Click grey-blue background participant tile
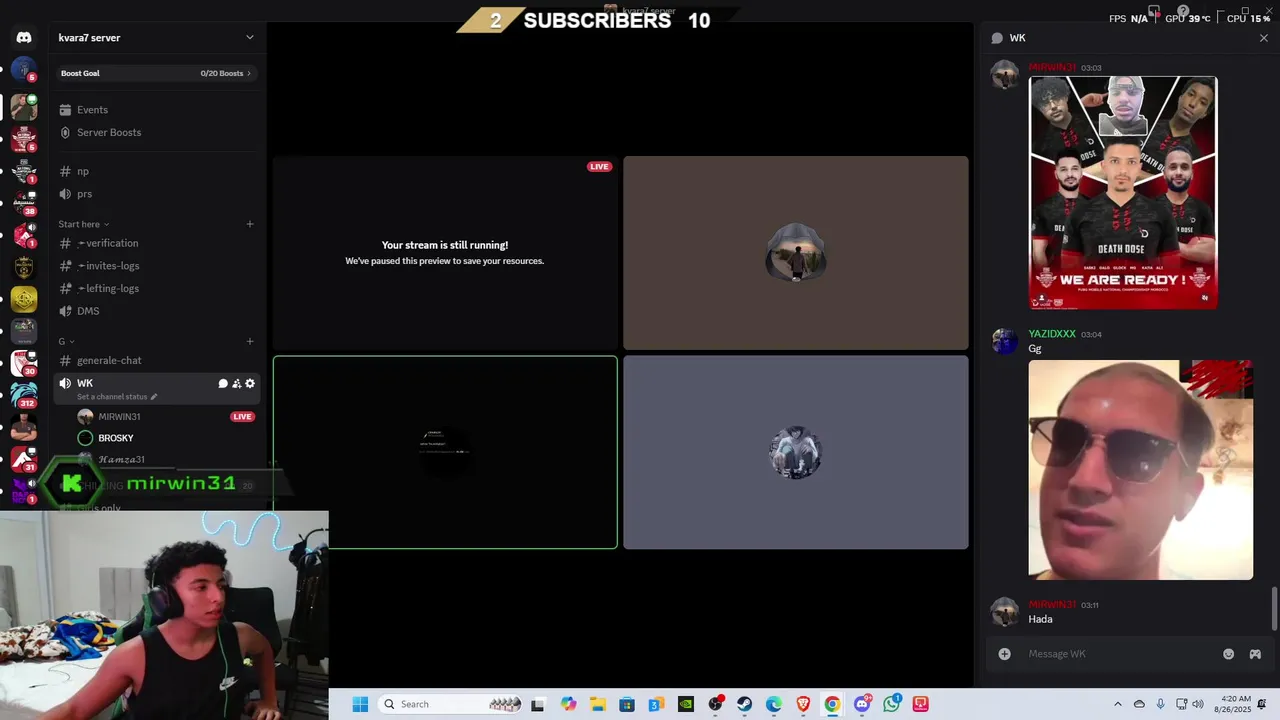1280x720 pixels. point(796,452)
